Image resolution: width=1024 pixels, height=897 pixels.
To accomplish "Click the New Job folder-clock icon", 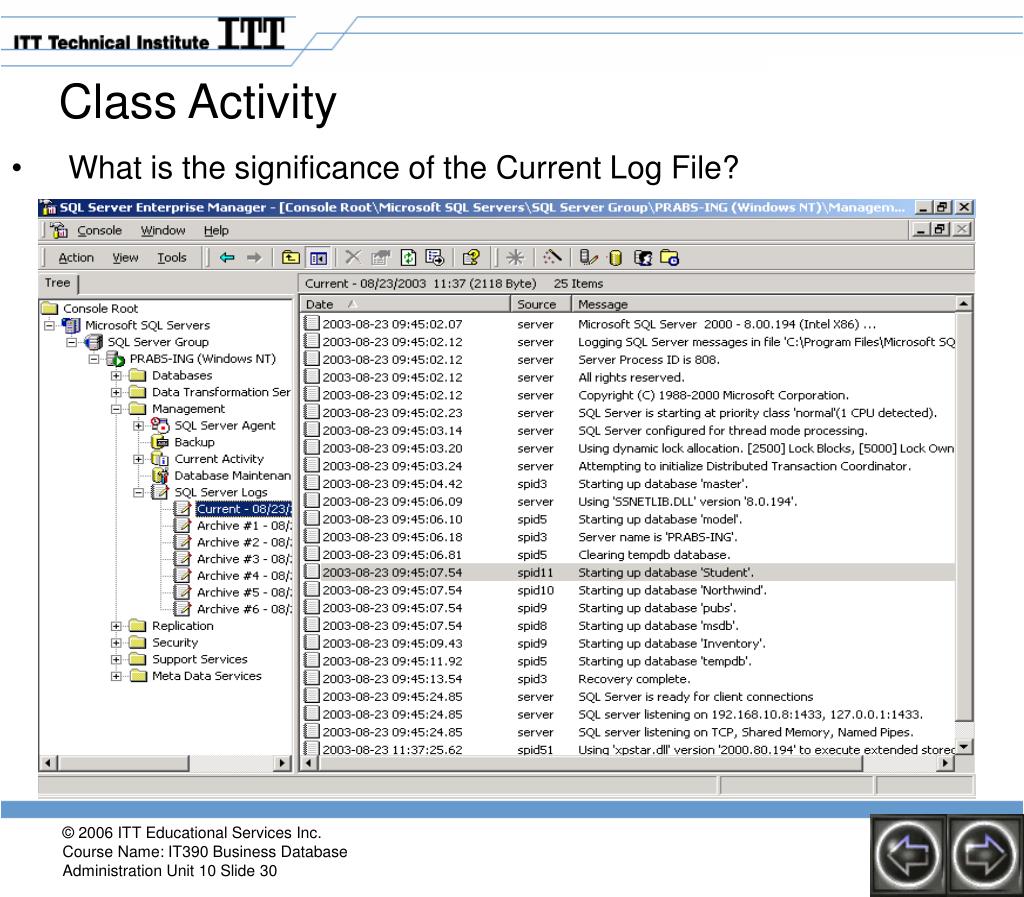I will [x=669, y=258].
